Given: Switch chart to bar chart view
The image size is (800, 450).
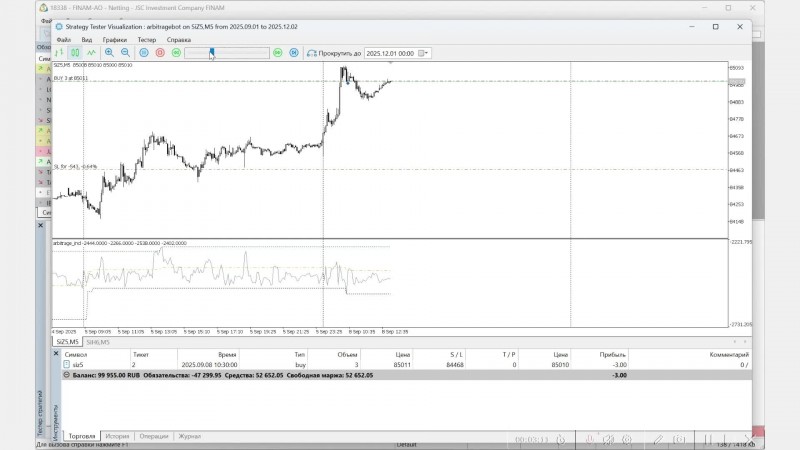Looking at the screenshot, I should click(x=59, y=53).
